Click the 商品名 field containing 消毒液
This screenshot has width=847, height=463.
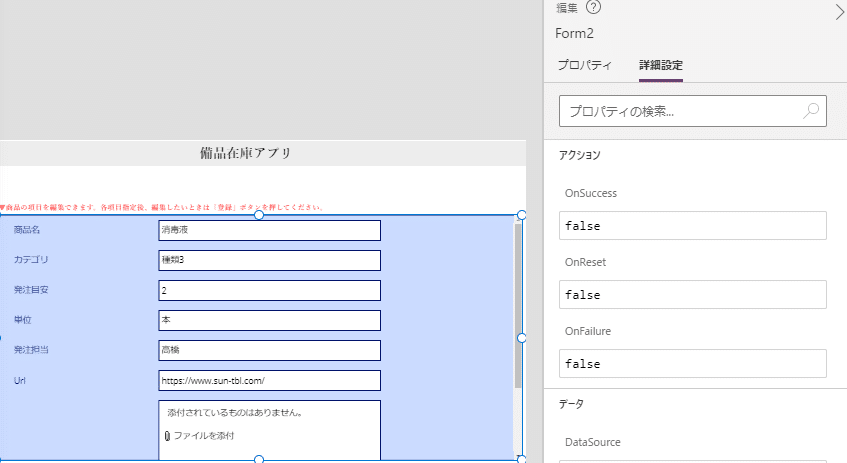click(x=270, y=230)
